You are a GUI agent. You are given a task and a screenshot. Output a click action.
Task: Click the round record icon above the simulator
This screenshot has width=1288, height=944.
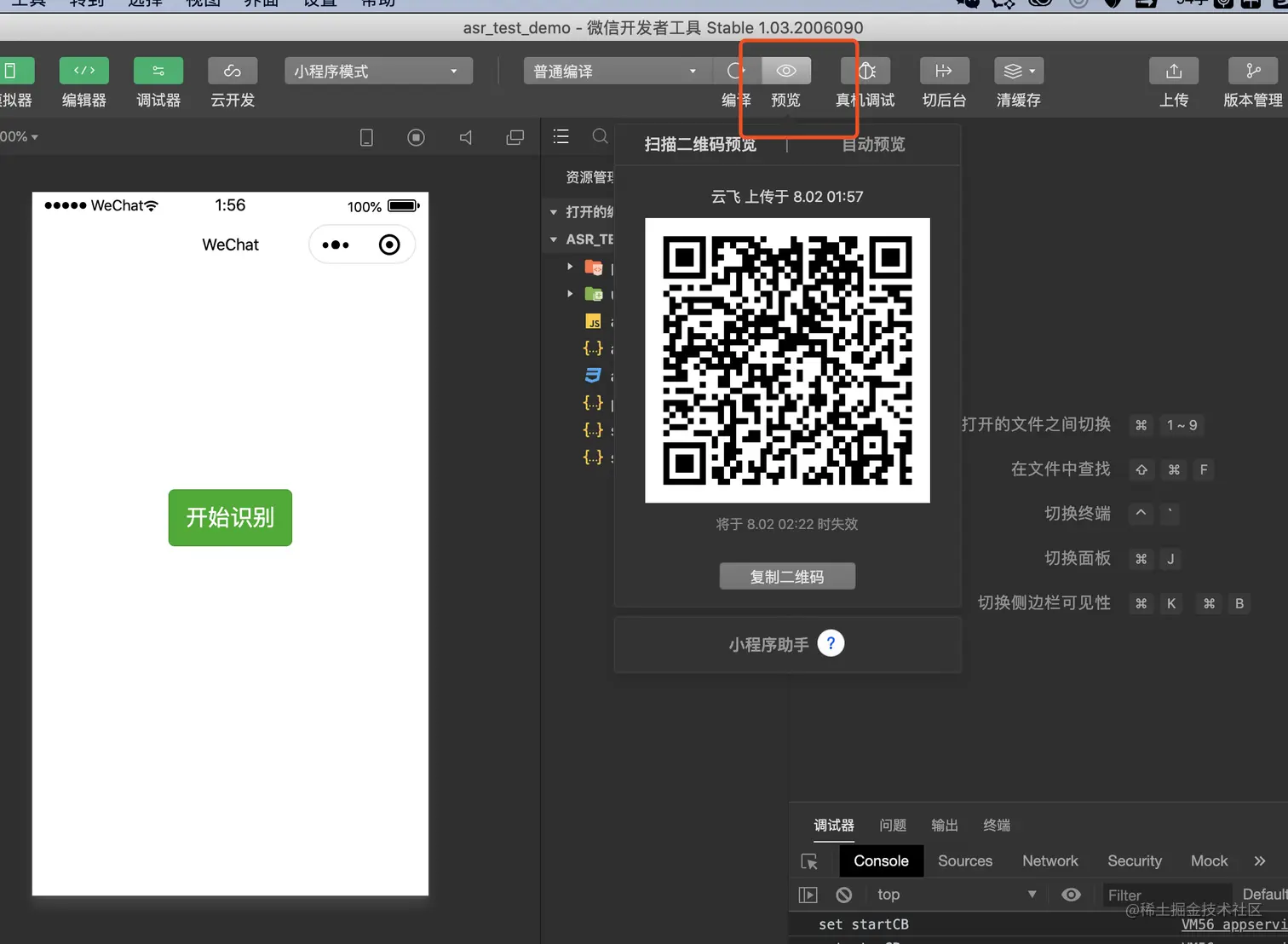[416, 137]
